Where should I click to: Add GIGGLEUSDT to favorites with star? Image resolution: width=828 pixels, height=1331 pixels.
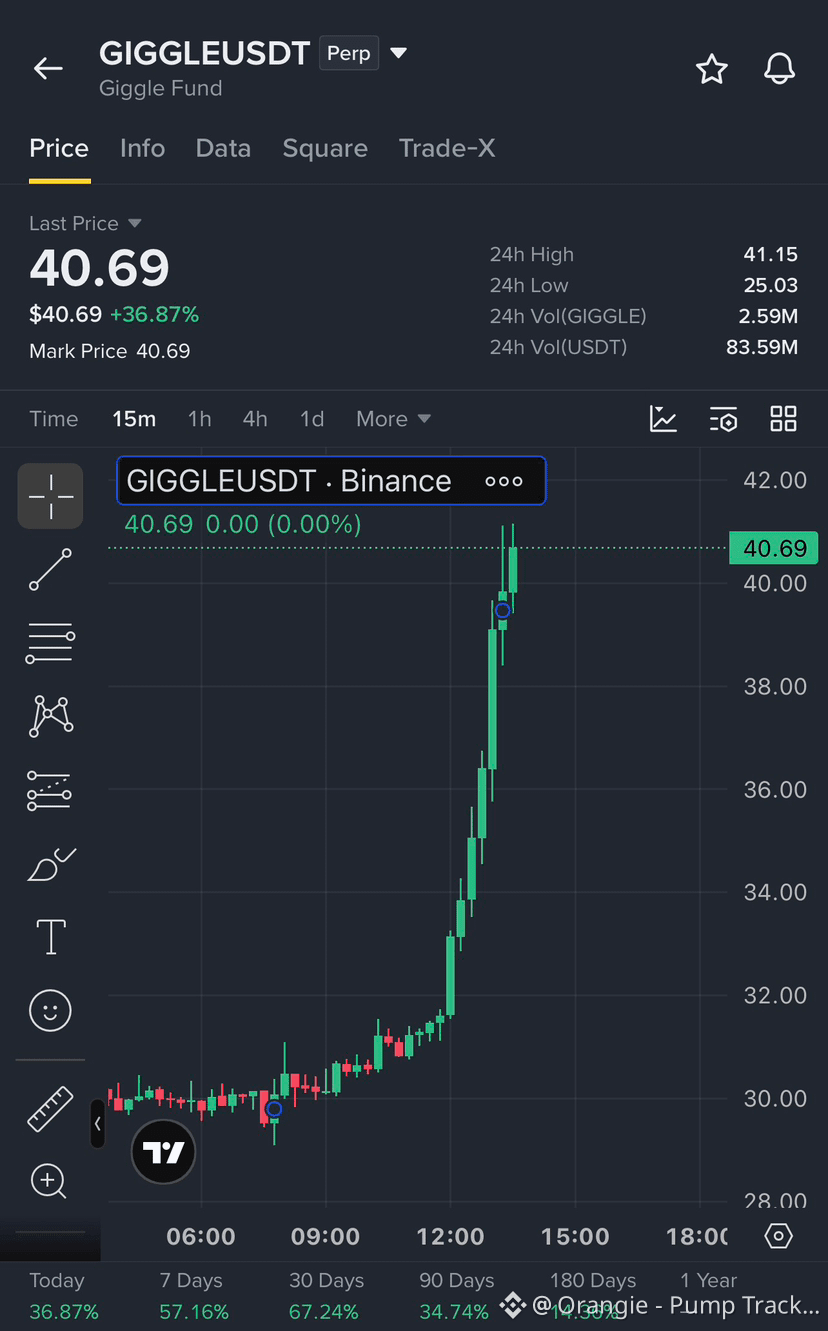(711, 68)
